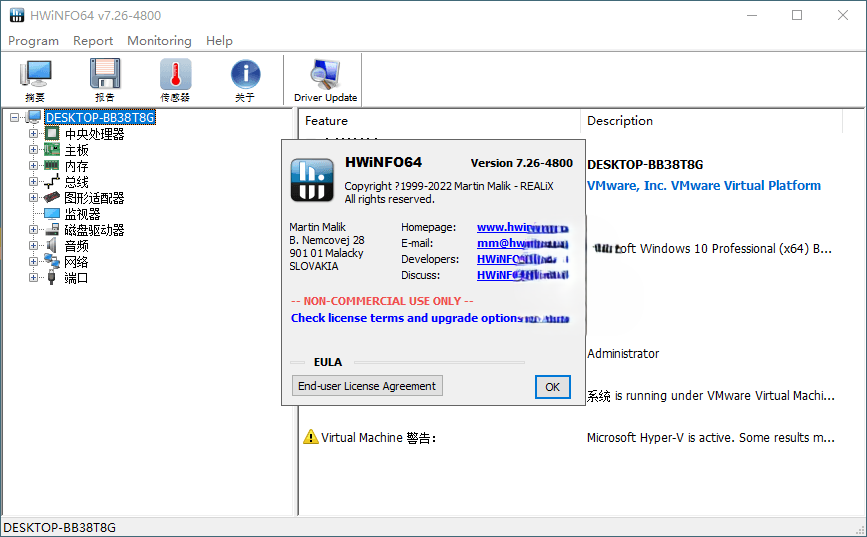Expand the 内存 tree node
867x537 pixels.
(33, 165)
